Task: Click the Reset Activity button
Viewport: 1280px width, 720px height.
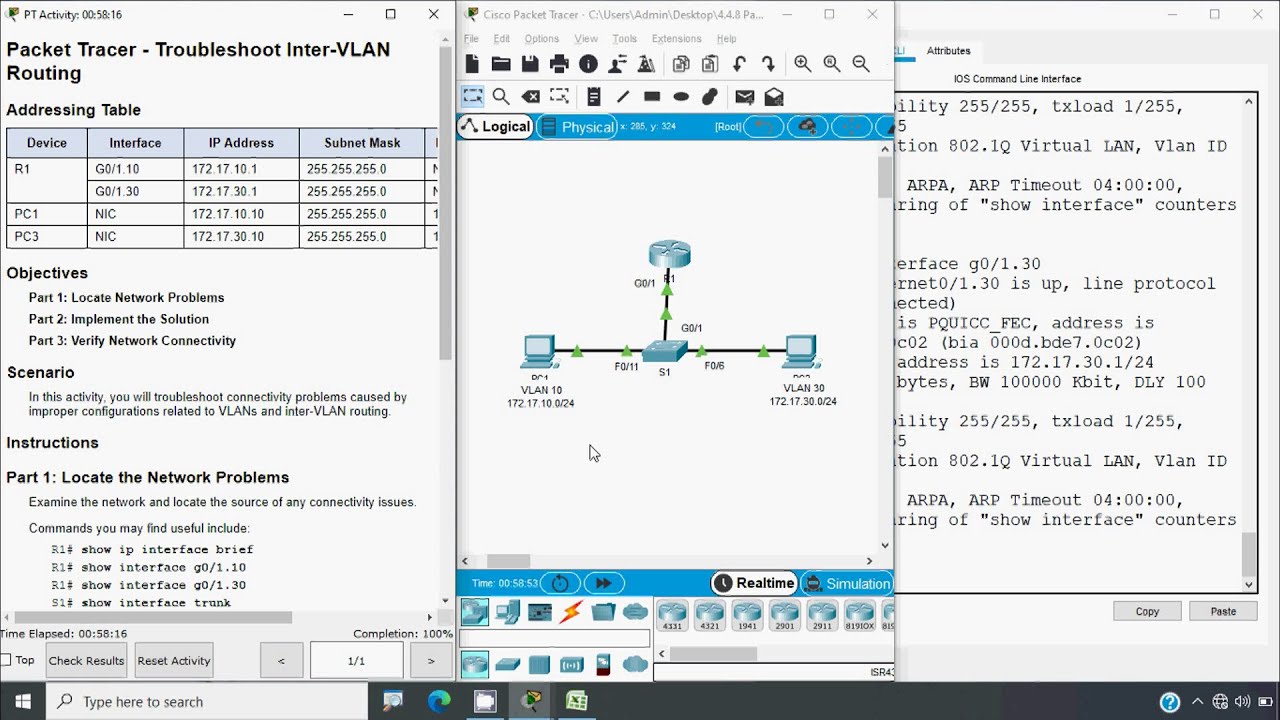Action: click(174, 660)
